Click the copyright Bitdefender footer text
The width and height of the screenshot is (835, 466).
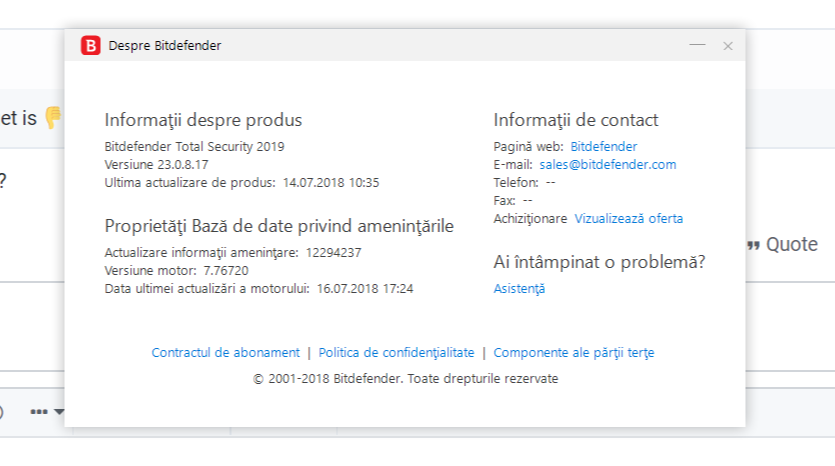point(405,379)
